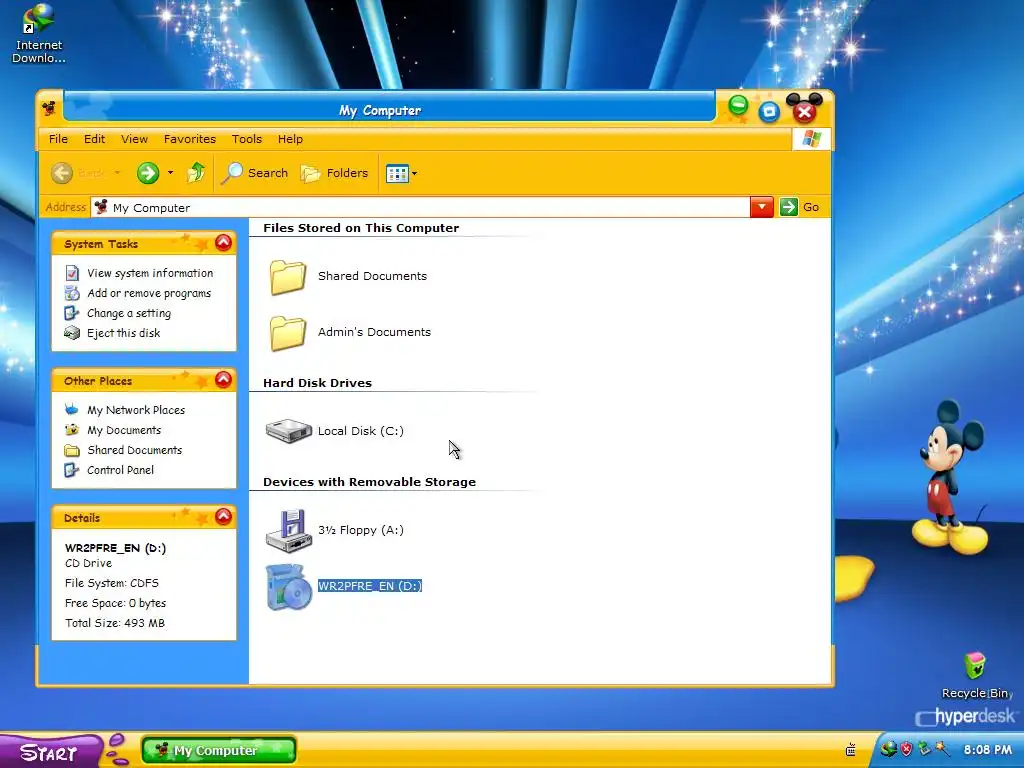Click the Shared Documents folder label
1024x768 pixels.
(372, 276)
